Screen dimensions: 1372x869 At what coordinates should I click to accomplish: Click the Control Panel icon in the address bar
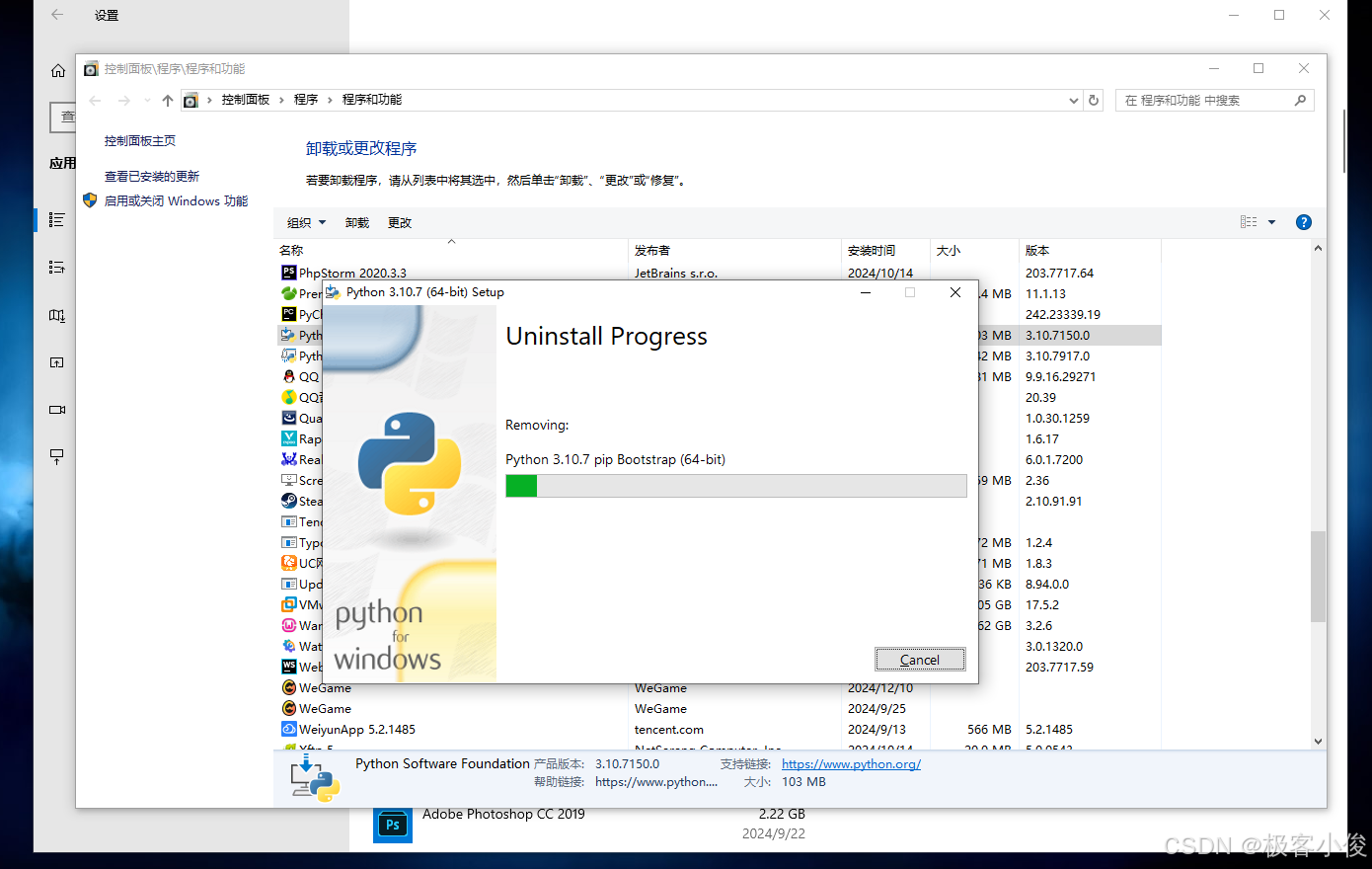coord(191,100)
